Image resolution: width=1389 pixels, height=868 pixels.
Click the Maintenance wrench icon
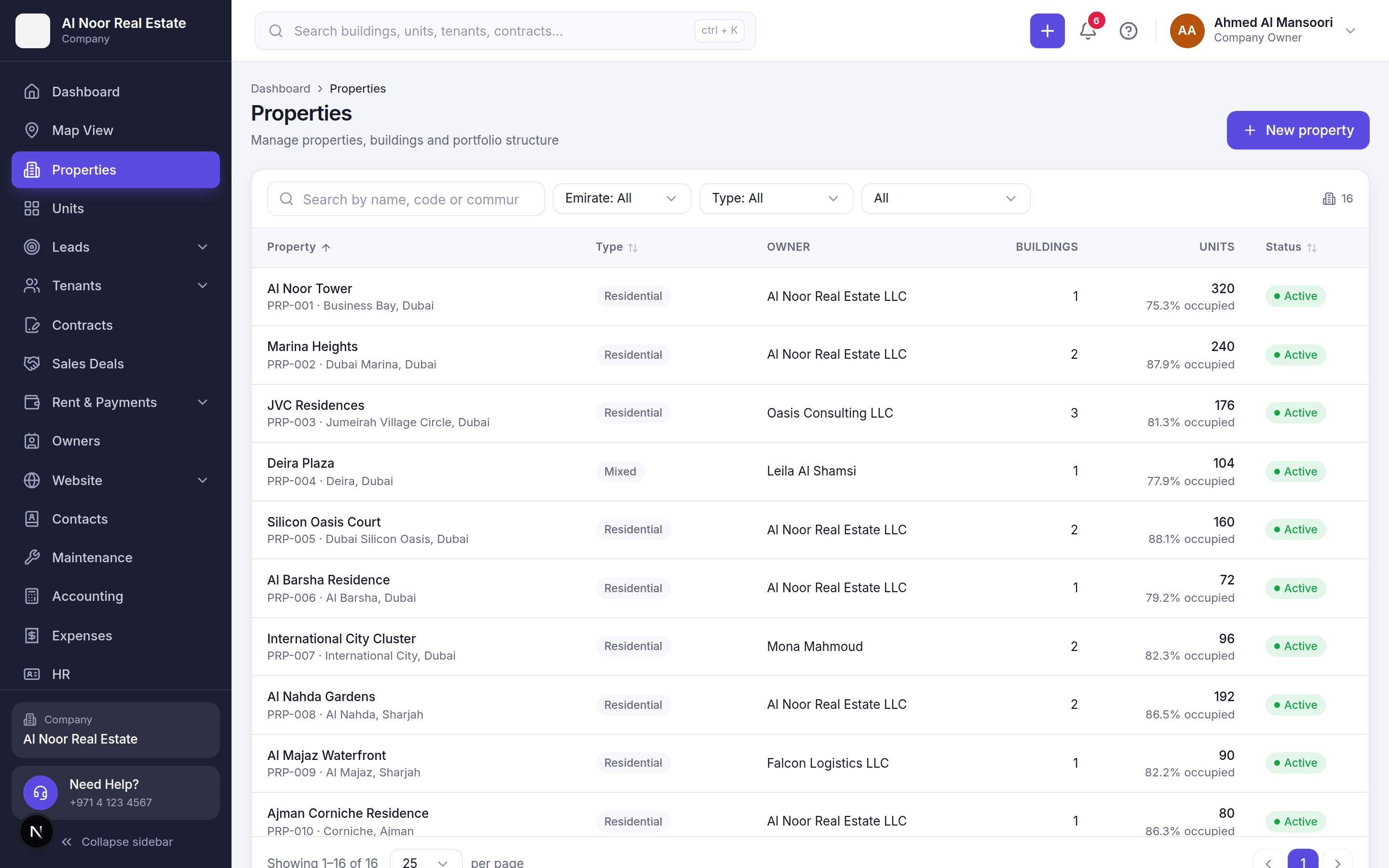point(32,557)
